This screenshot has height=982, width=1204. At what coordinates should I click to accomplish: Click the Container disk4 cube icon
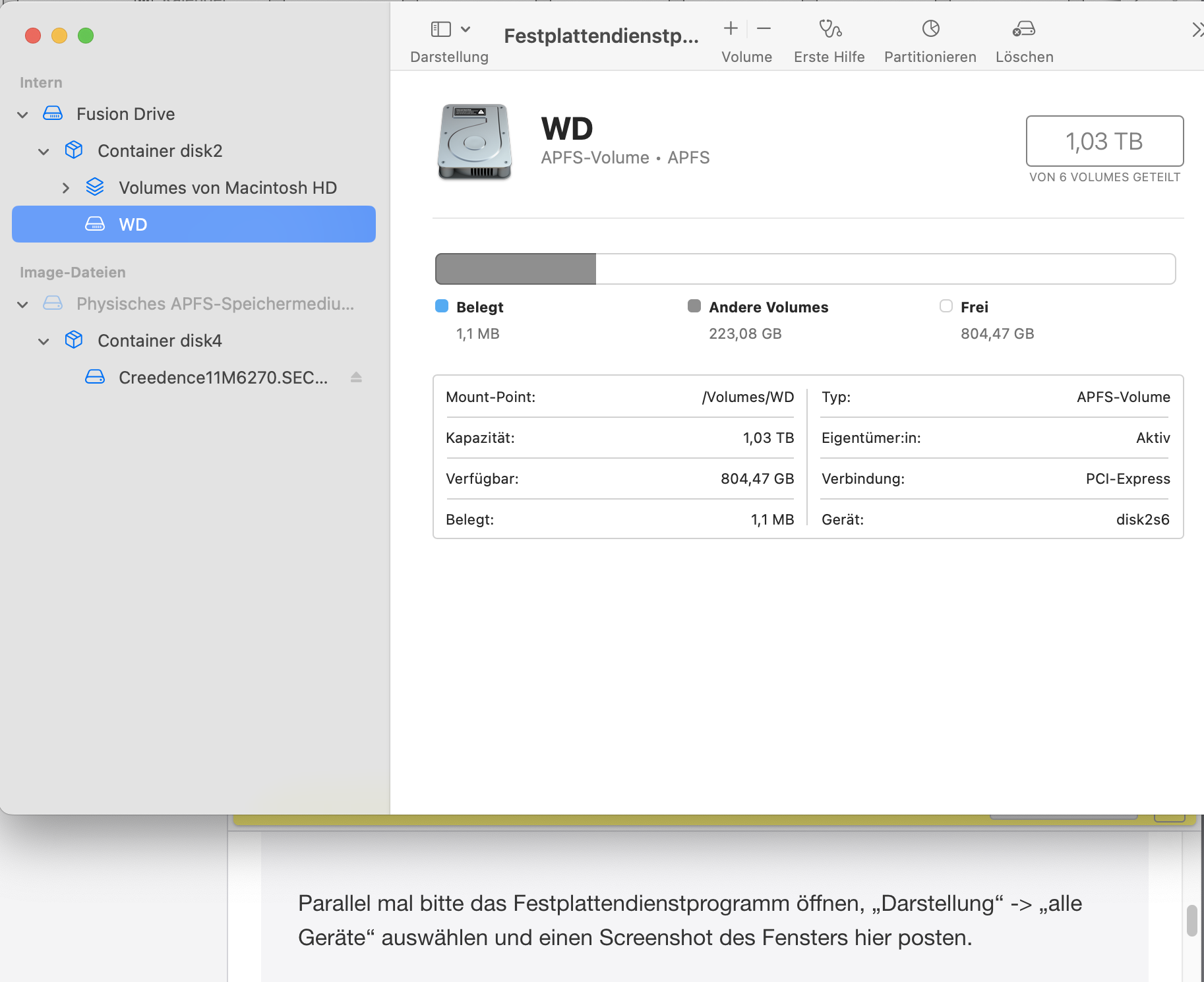click(74, 340)
